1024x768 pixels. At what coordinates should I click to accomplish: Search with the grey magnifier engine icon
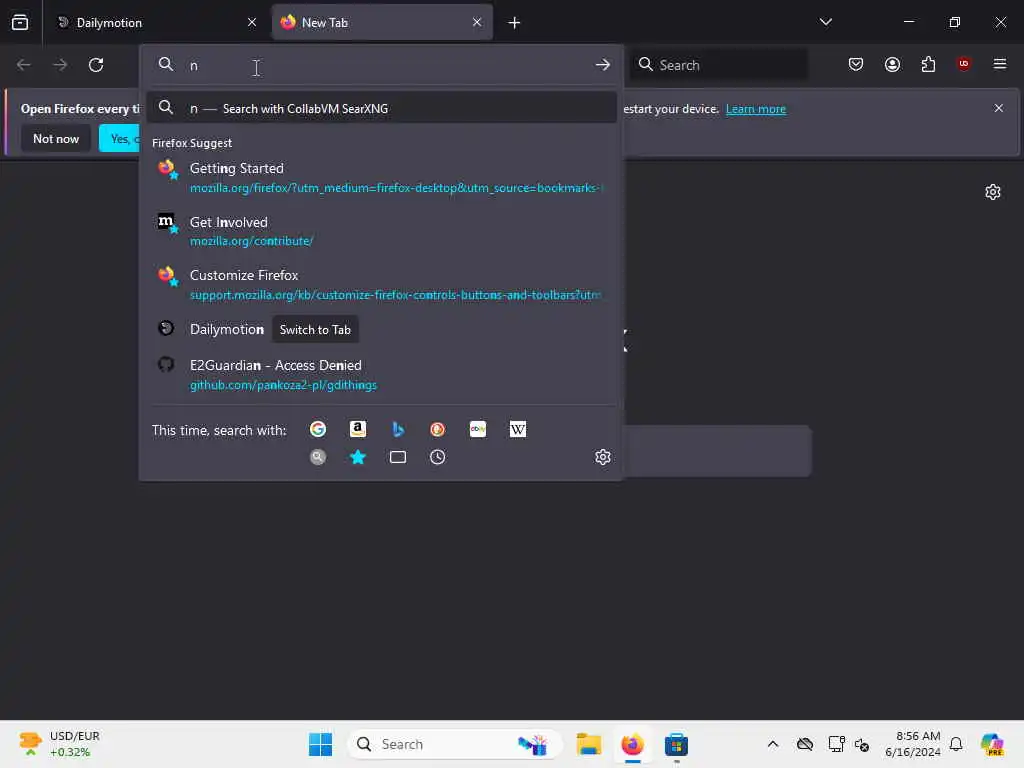[318, 457]
